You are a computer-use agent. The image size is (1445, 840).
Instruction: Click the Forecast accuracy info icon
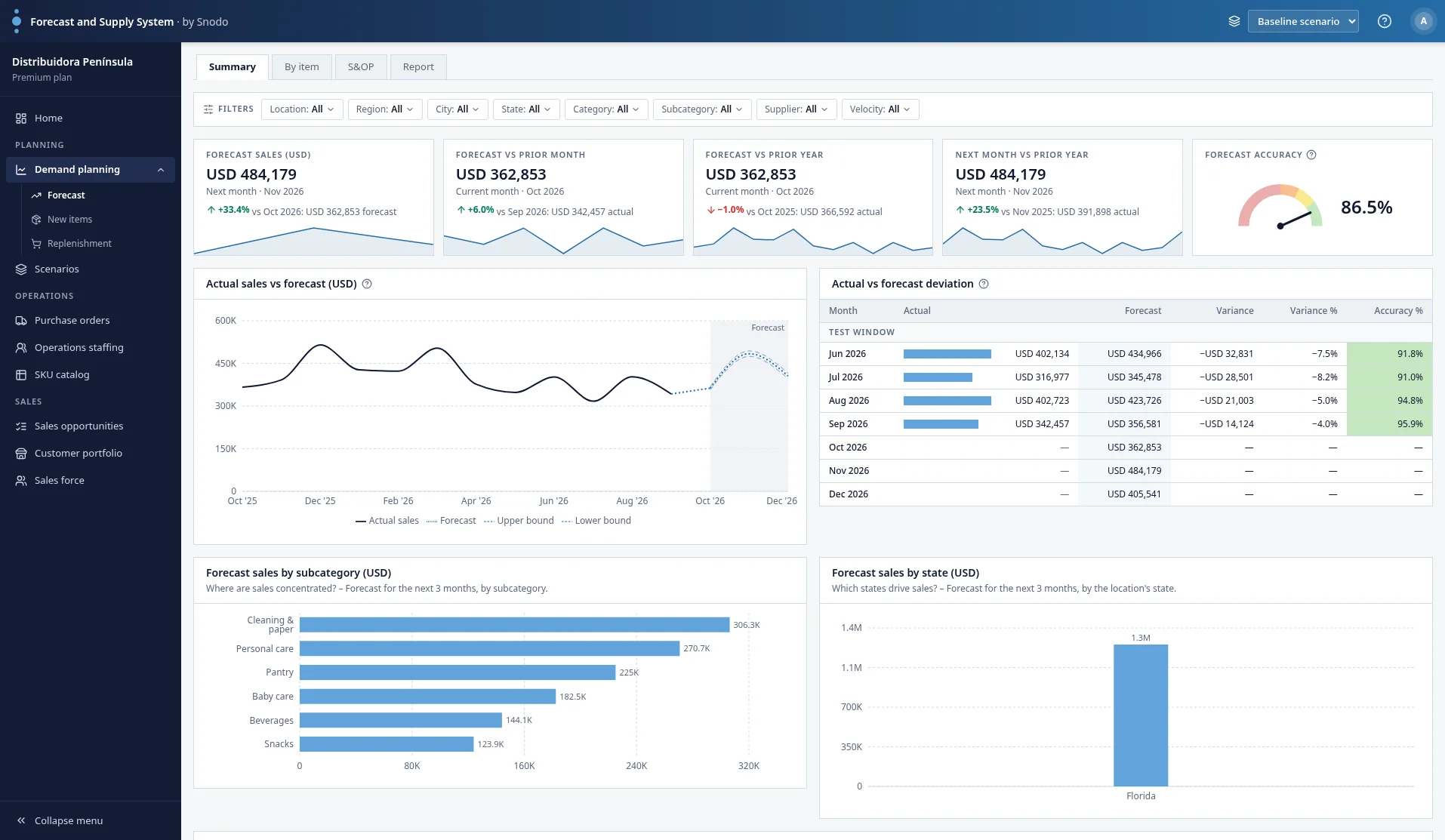tap(1311, 155)
